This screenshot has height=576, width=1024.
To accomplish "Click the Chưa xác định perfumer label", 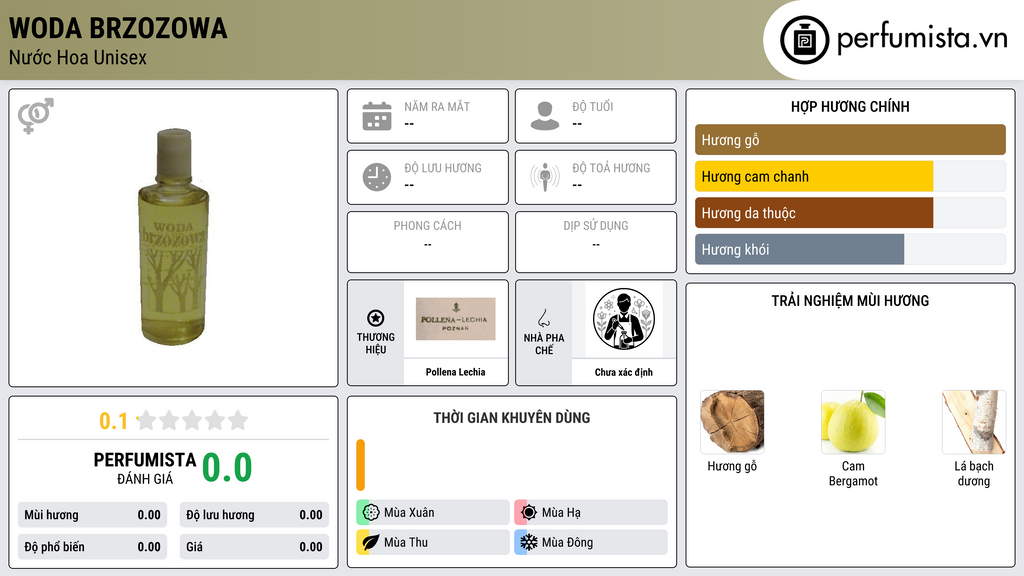I will [x=624, y=372].
